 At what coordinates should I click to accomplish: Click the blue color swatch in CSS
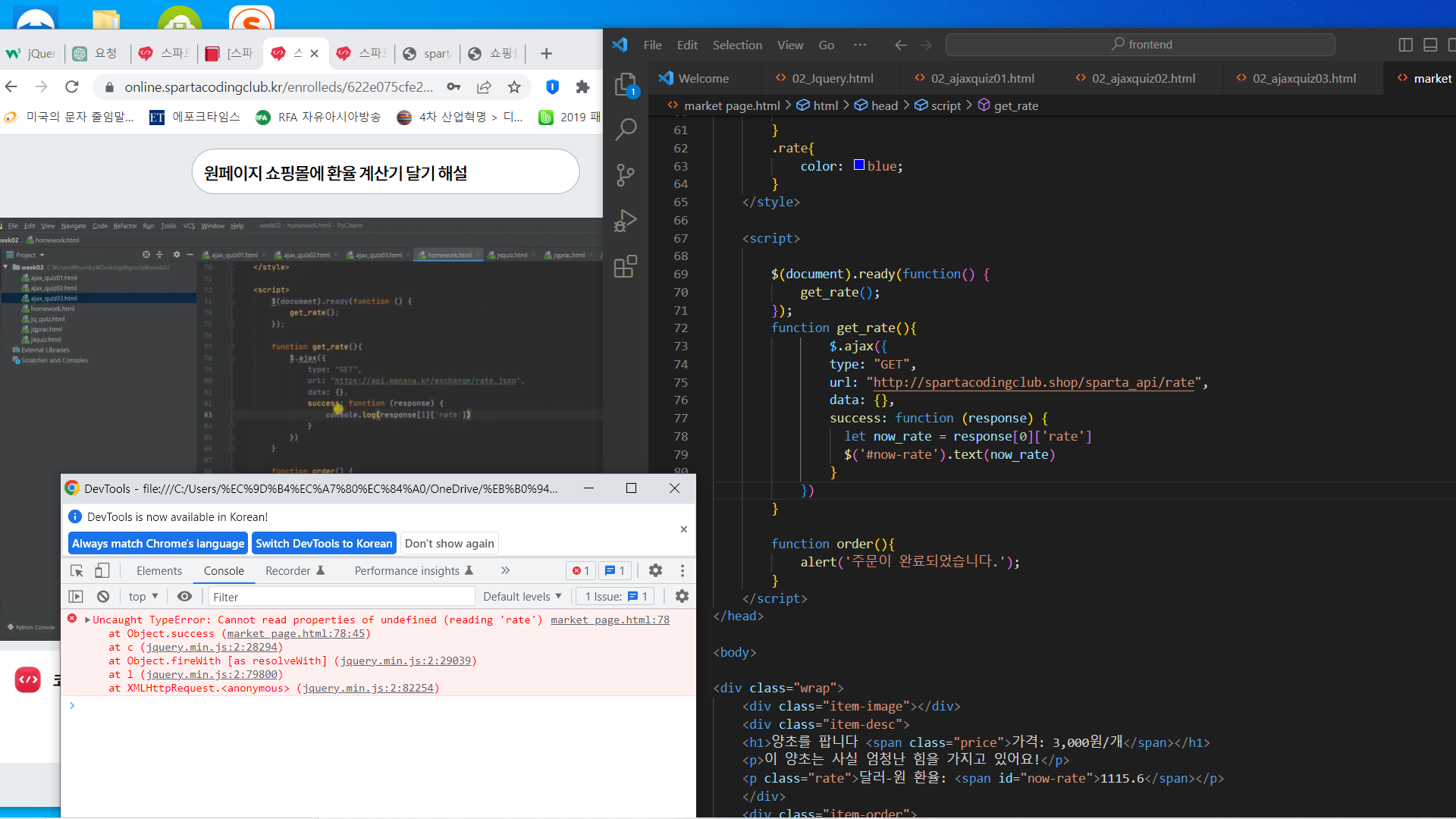[x=859, y=165]
